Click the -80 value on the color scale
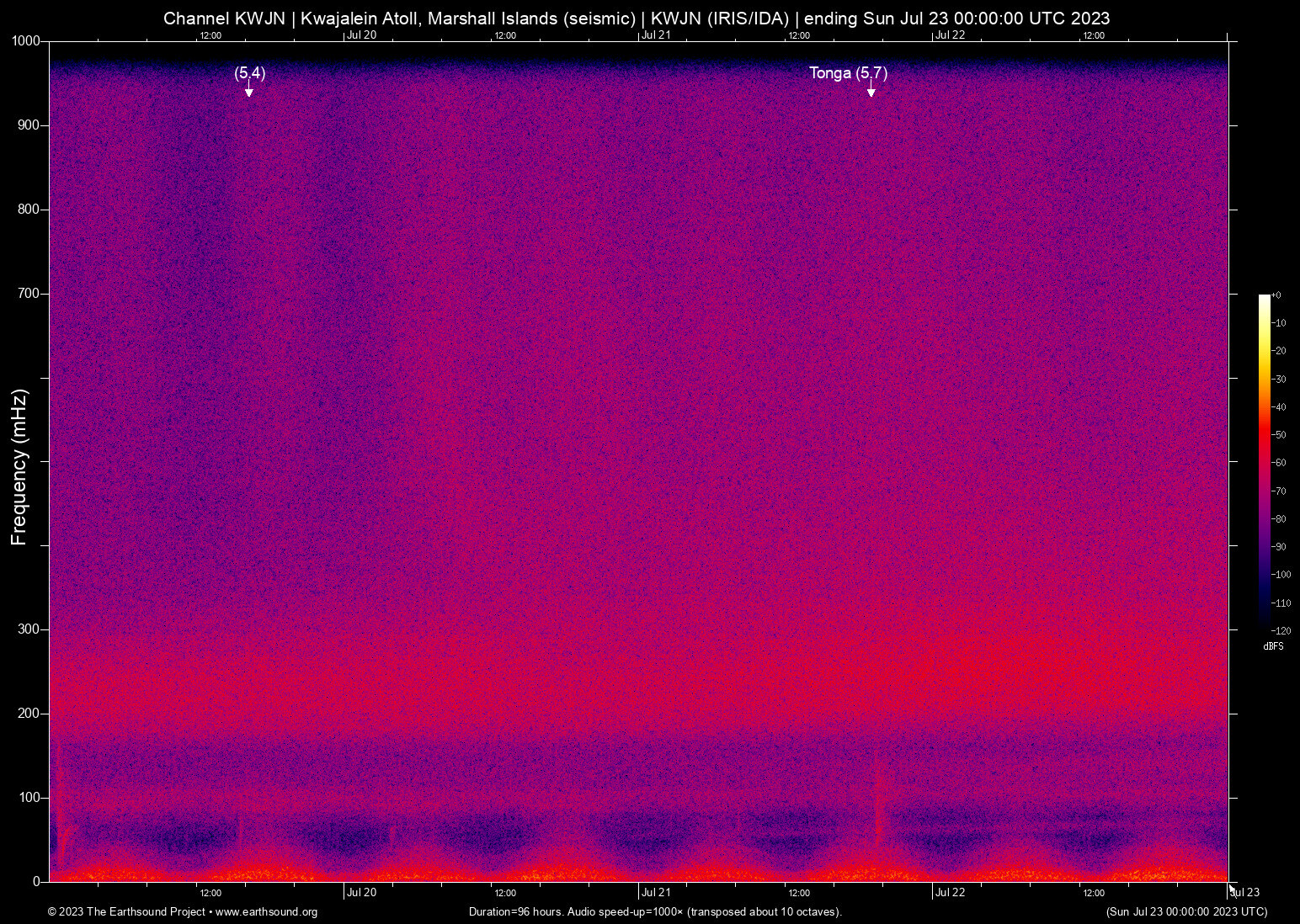Viewport: 1300px width, 924px height. (x=1279, y=519)
